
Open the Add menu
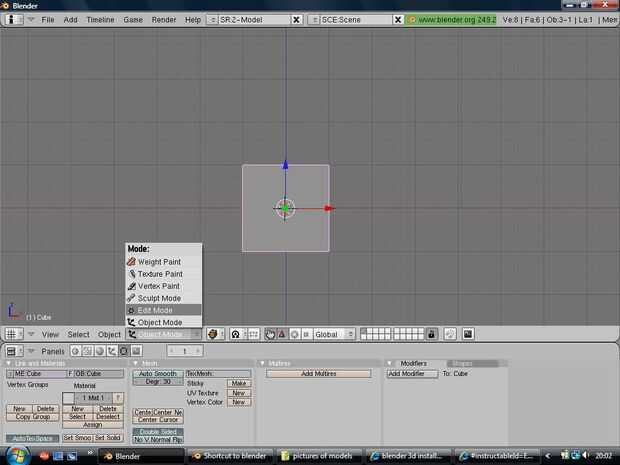coord(70,19)
